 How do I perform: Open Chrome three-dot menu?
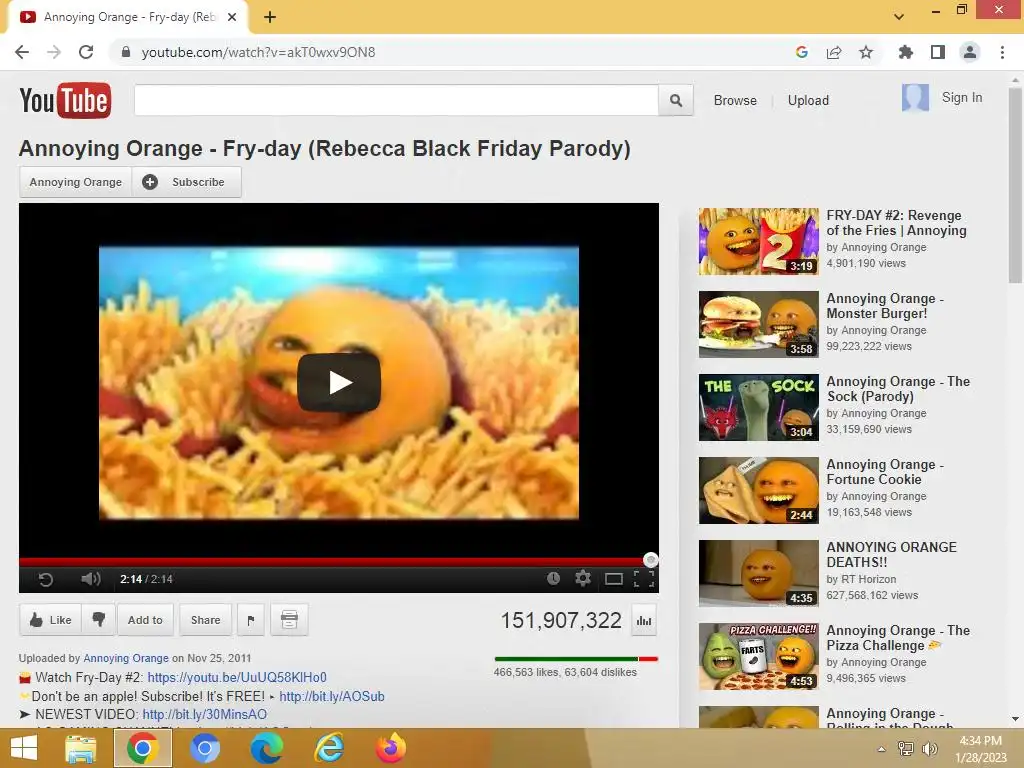(1002, 52)
